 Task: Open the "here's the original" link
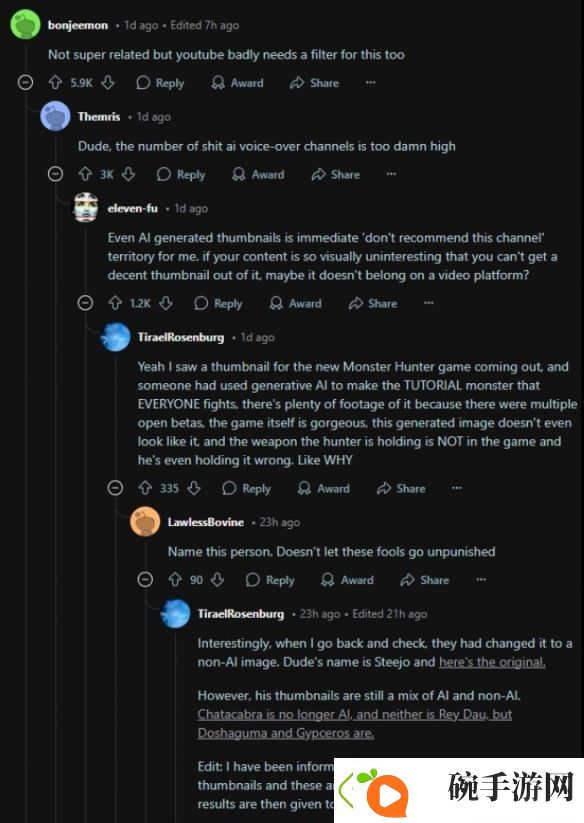pyautogui.click(x=492, y=662)
